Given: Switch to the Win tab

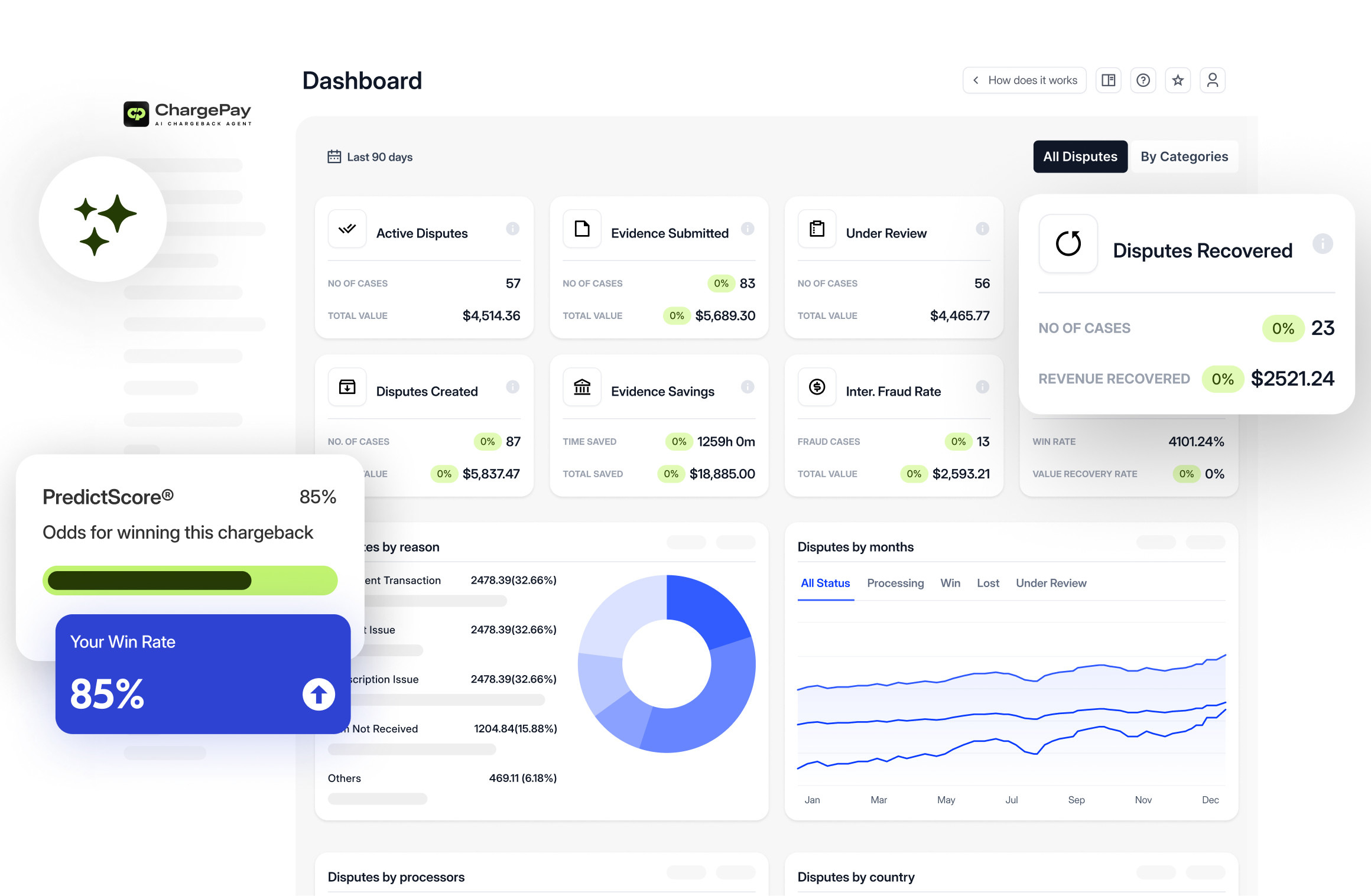Looking at the screenshot, I should click(x=950, y=583).
